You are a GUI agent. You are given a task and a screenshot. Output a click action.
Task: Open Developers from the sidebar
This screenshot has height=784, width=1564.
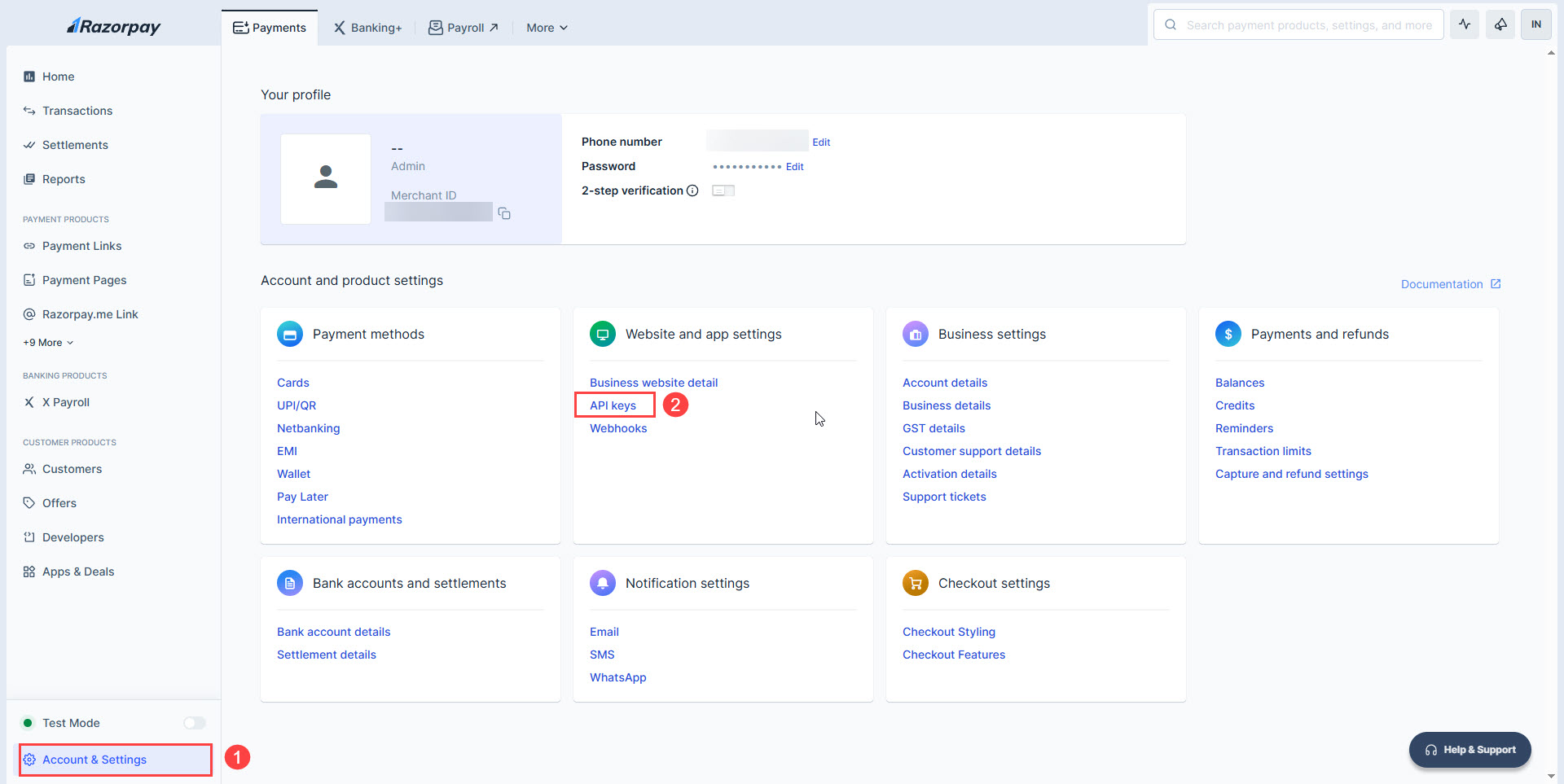[72, 537]
